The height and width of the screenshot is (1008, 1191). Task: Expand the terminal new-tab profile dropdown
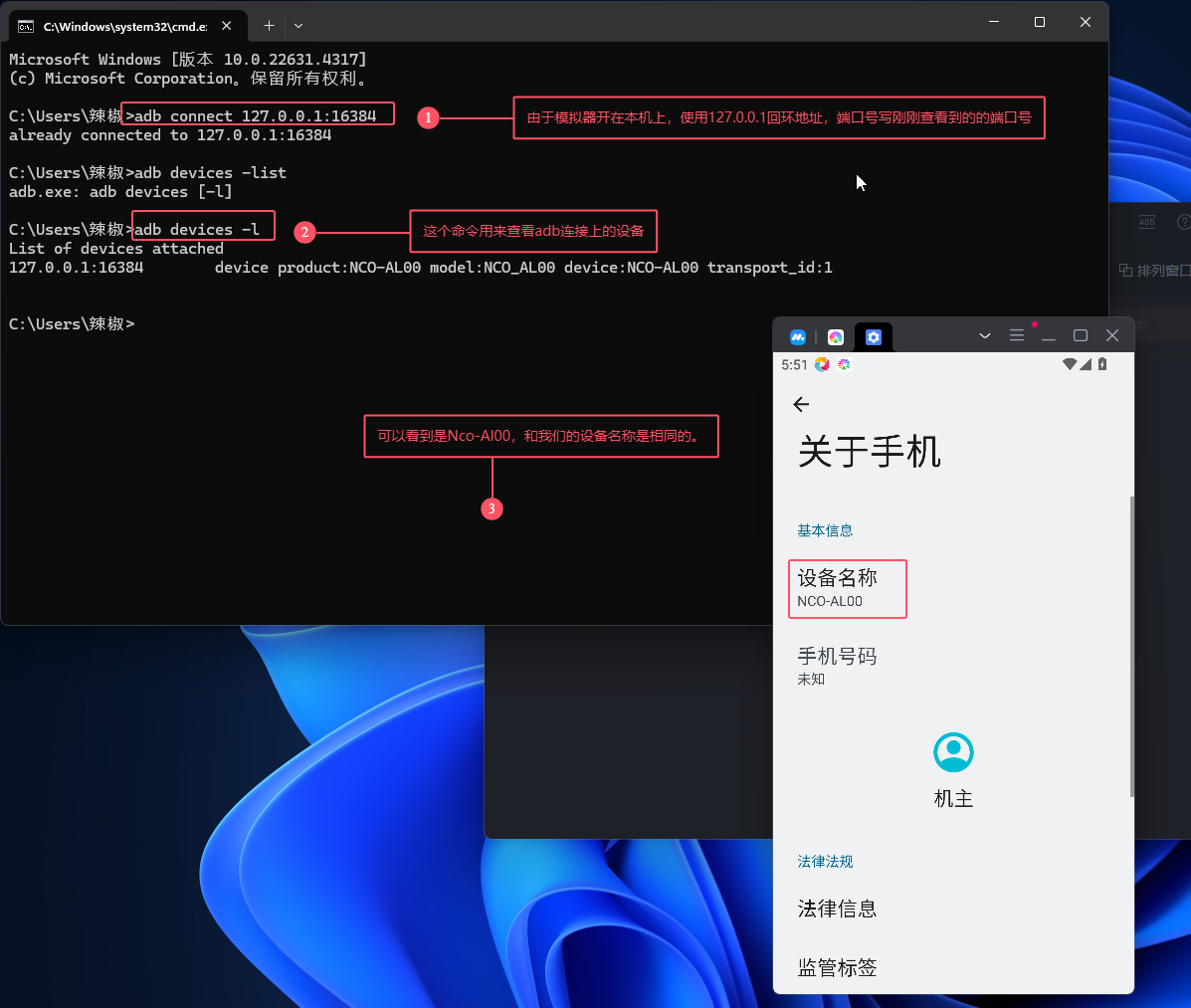298,26
